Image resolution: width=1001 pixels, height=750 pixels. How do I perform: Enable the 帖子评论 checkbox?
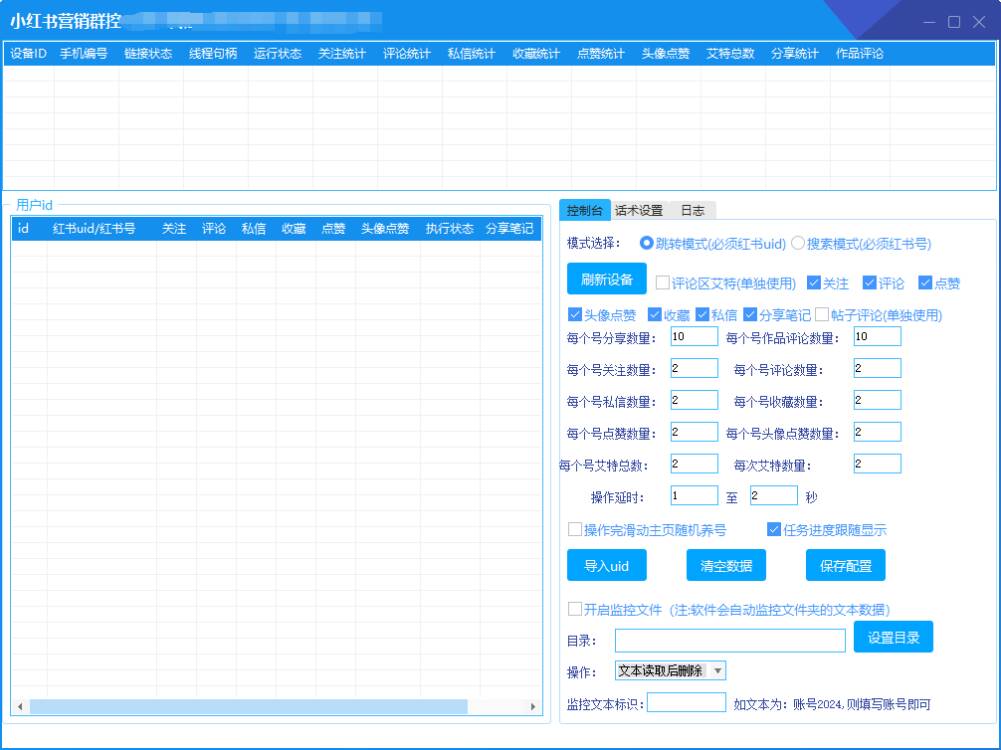click(x=822, y=315)
